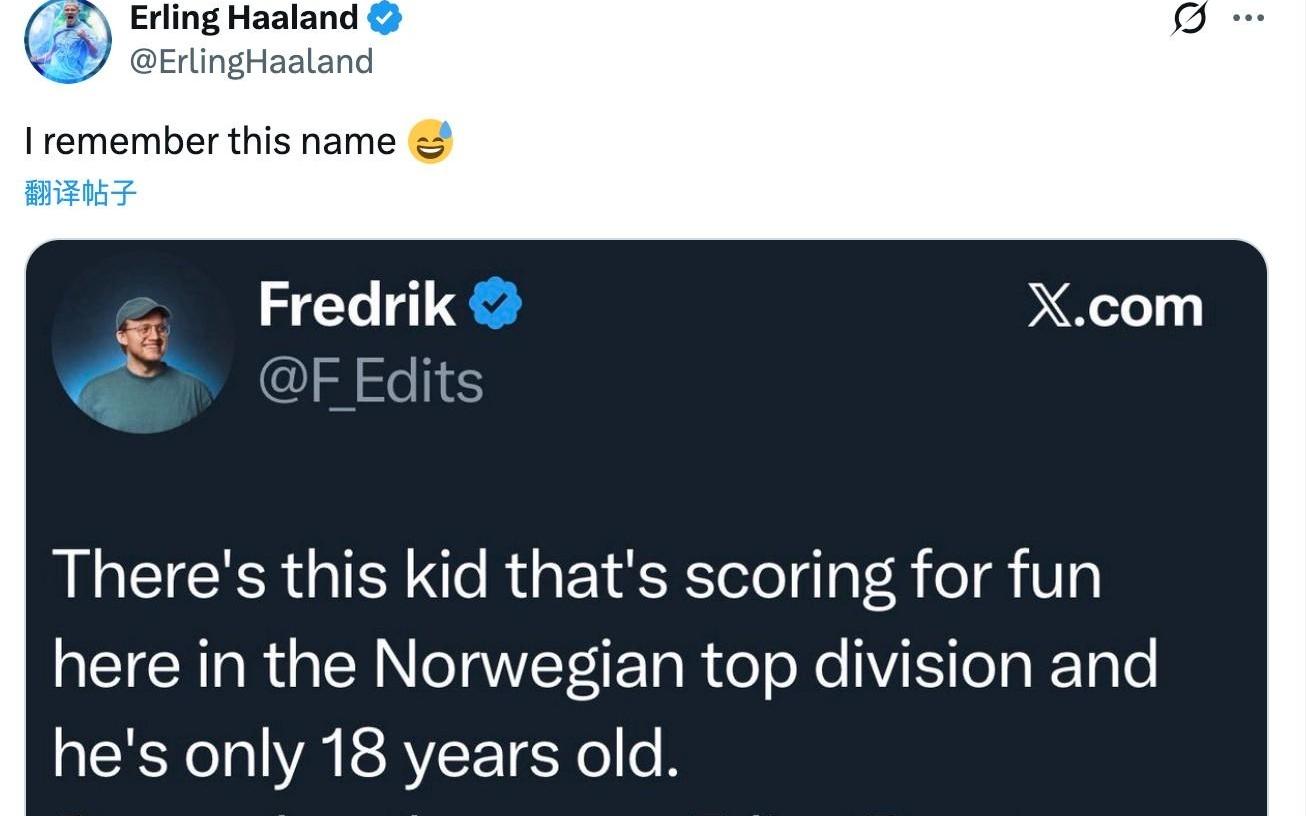Open the @ErlingHaaland handle link
1306x816 pixels.
tap(251, 61)
